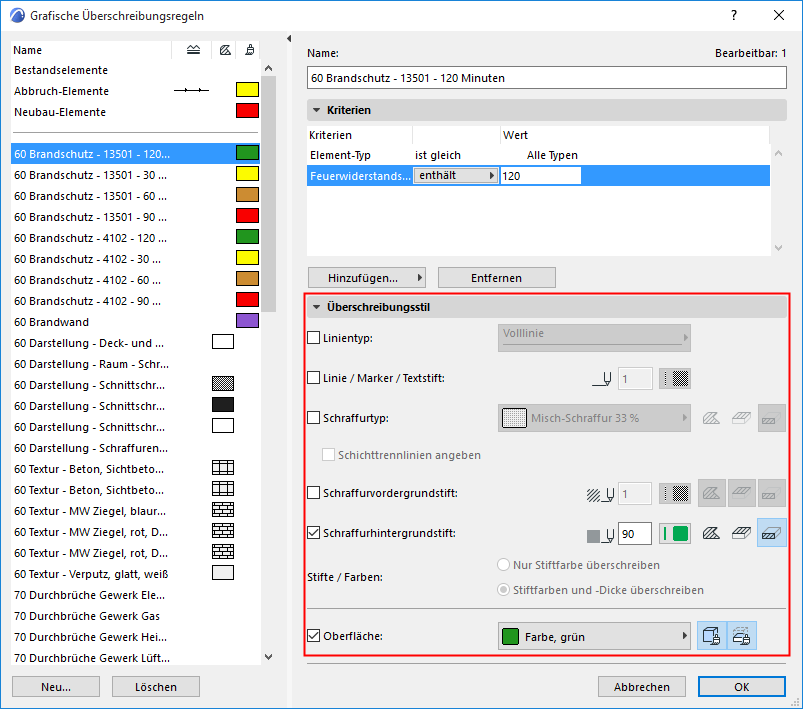Uncheck the Oberfläche checkbox
803x709 pixels.
coord(313,636)
